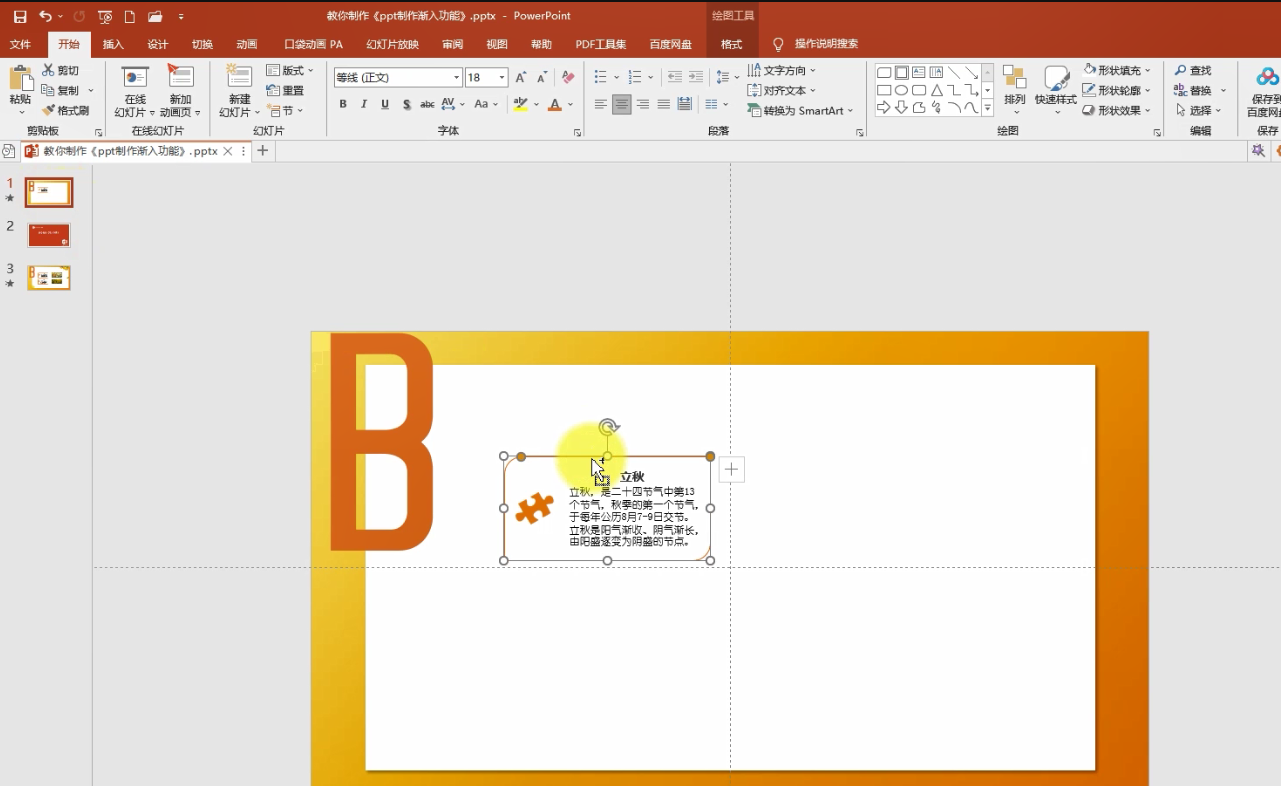Click the 操作说明搜索 search box
1281x786 pixels.
click(x=826, y=44)
